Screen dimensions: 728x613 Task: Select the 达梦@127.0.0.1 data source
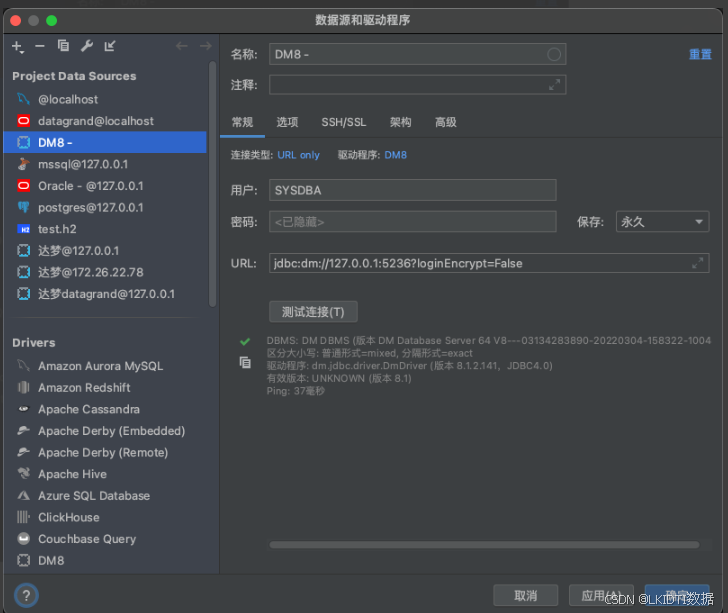pyautogui.click(x=105, y=251)
